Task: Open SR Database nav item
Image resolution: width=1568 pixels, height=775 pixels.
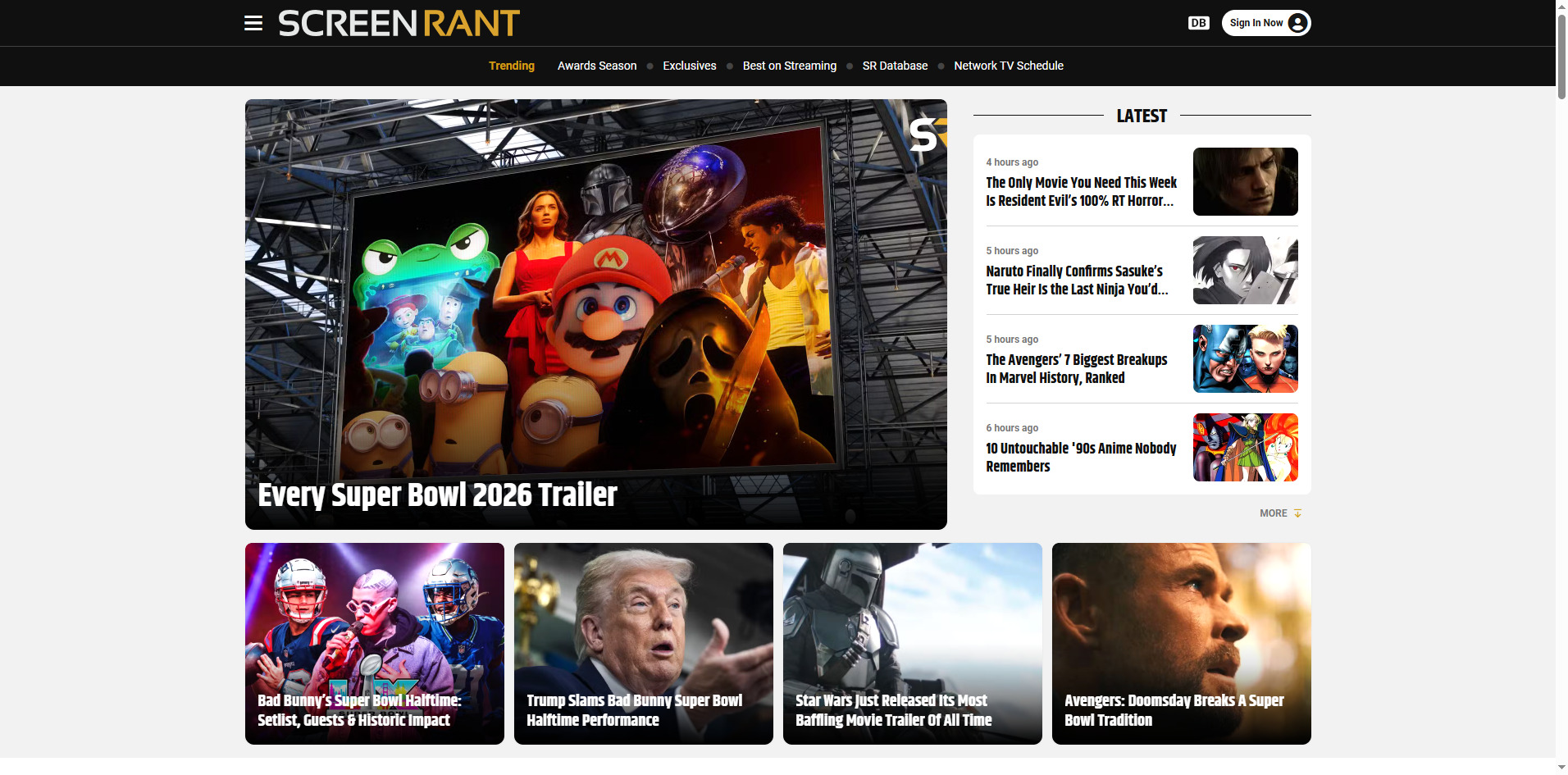Action: point(895,66)
